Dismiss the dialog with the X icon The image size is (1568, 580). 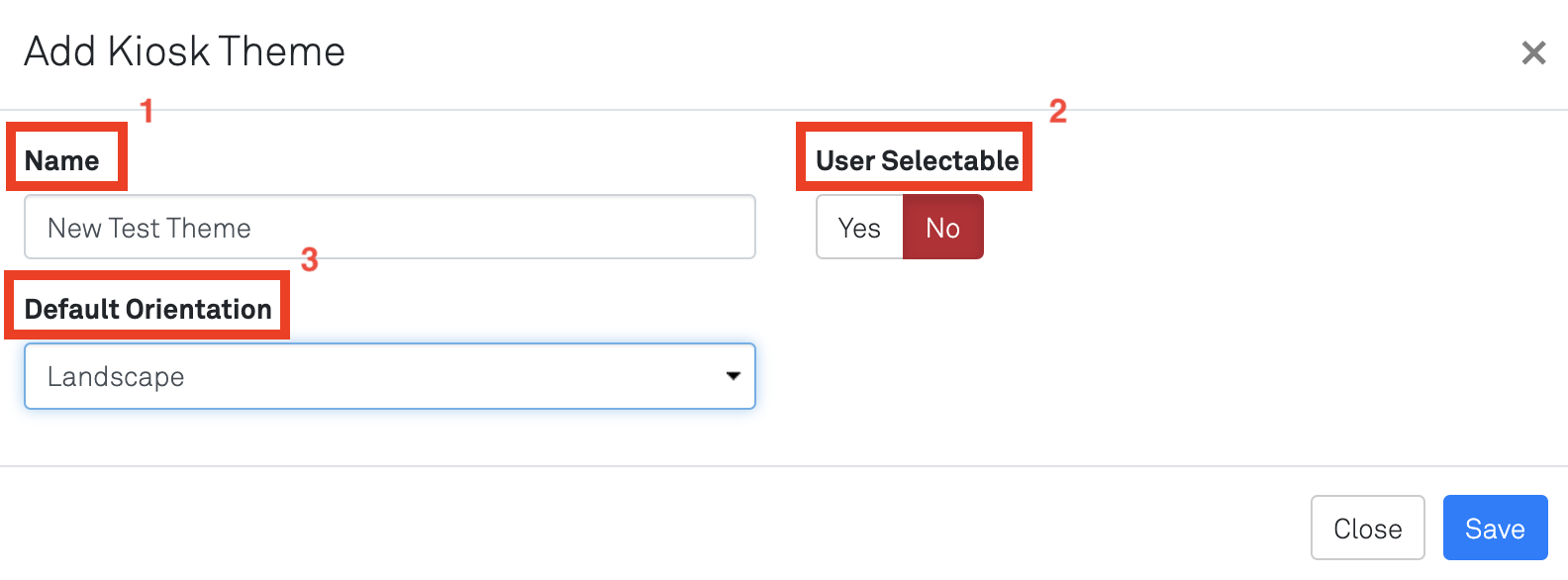click(x=1533, y=52)
